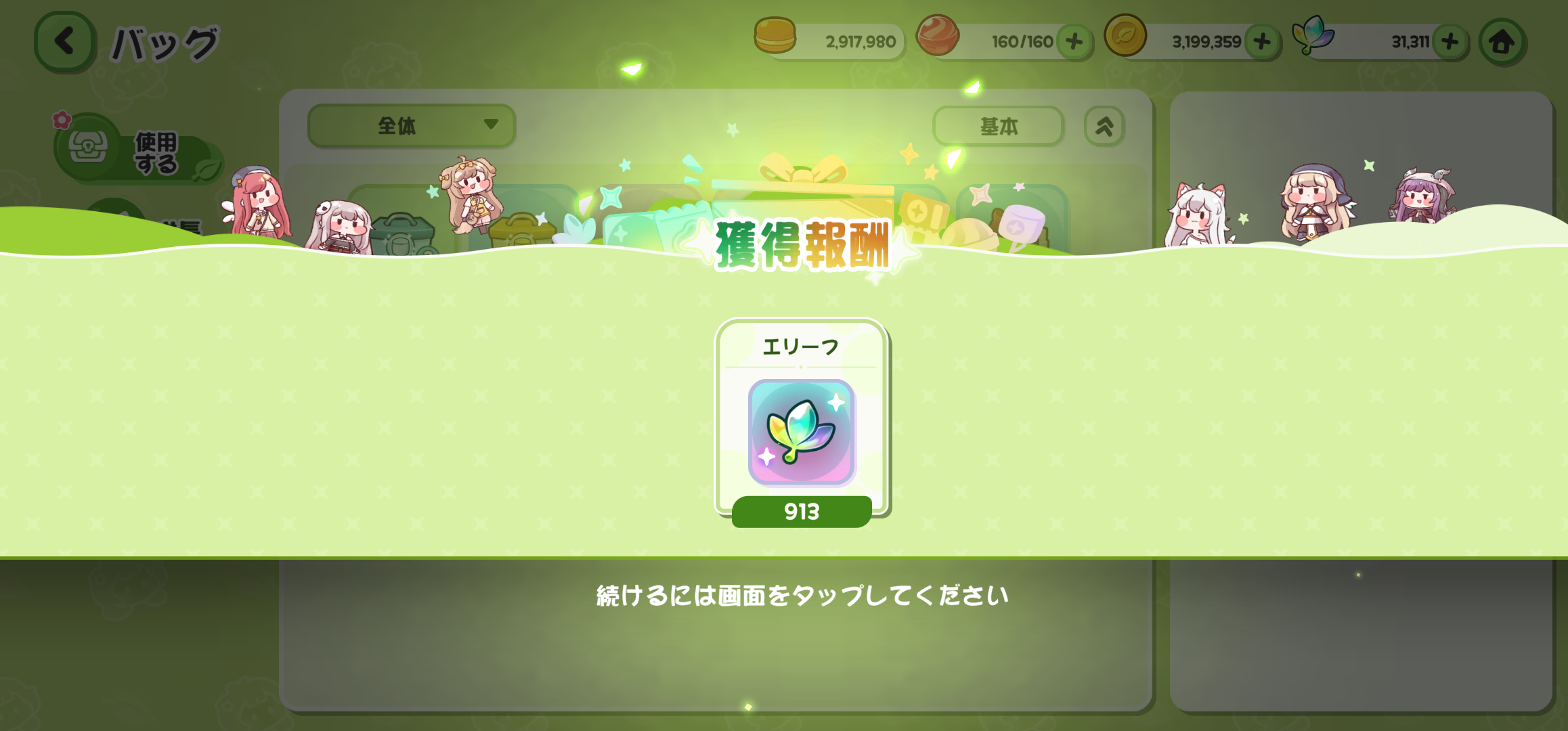Tap the エリーフ reward item icon
The height and width of the screenshot is (731, 1568).
pos(802,433)
